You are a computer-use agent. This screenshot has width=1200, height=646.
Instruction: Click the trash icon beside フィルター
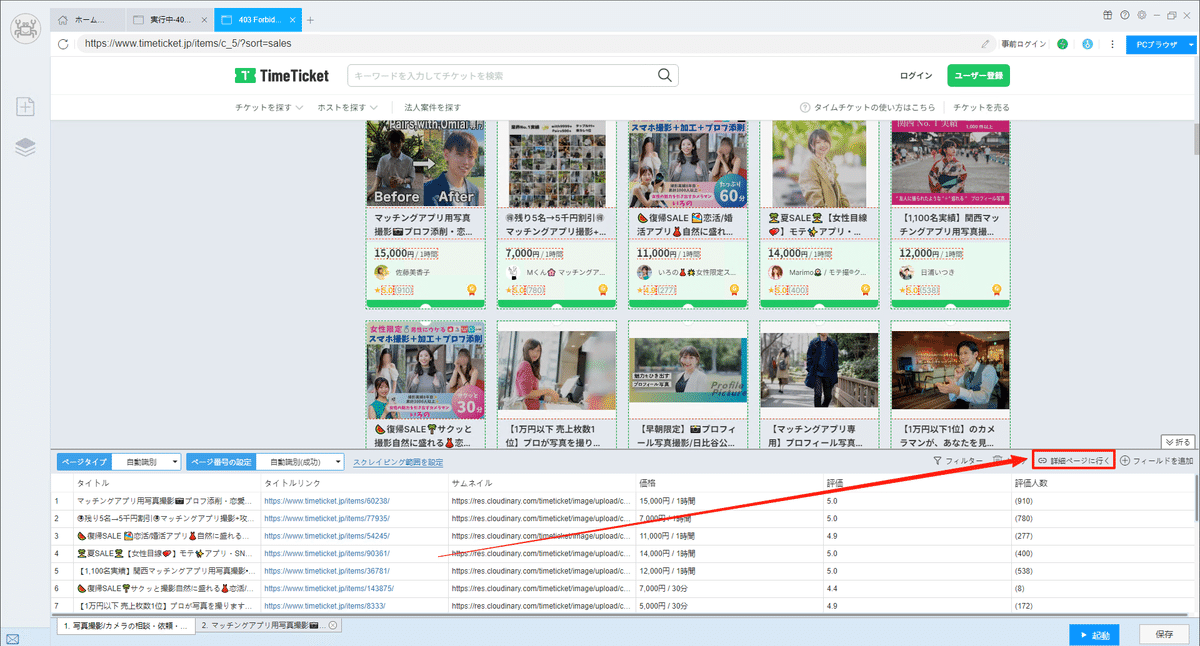point(998,461)
